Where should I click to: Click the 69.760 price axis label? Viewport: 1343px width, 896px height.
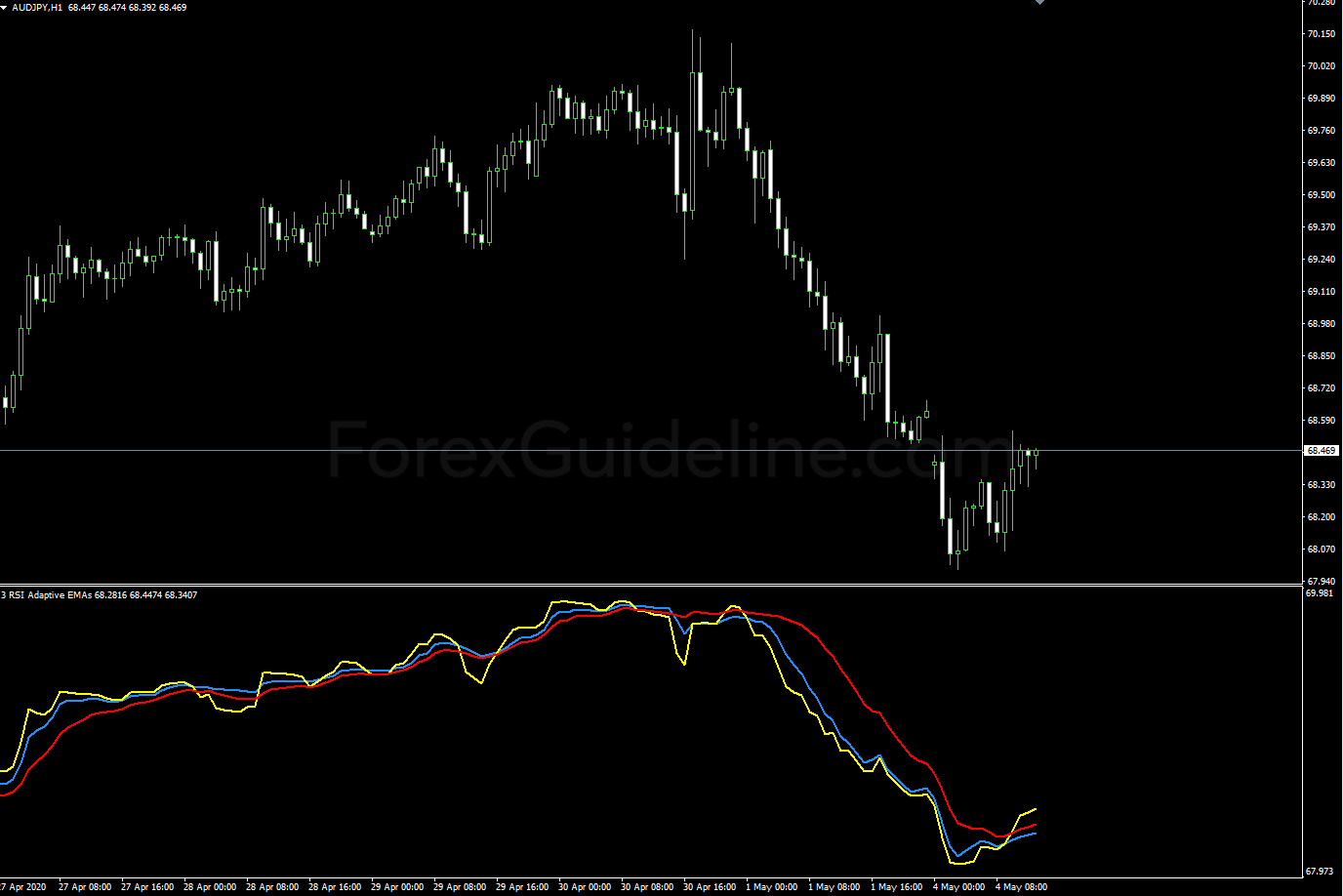click(x=1322, y=131)
